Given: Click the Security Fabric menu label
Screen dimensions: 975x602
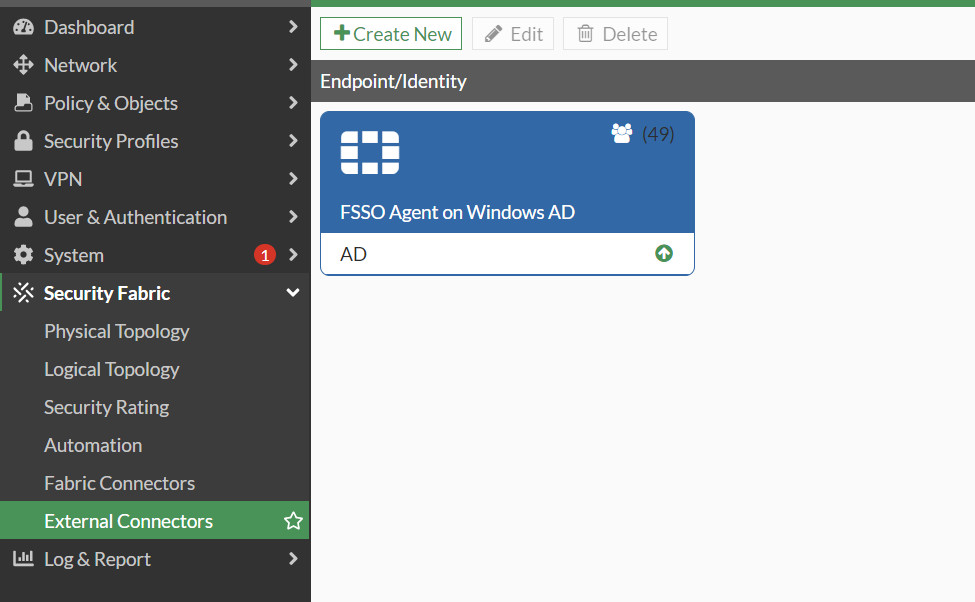Looking at the screenshot, I should 107,293.
